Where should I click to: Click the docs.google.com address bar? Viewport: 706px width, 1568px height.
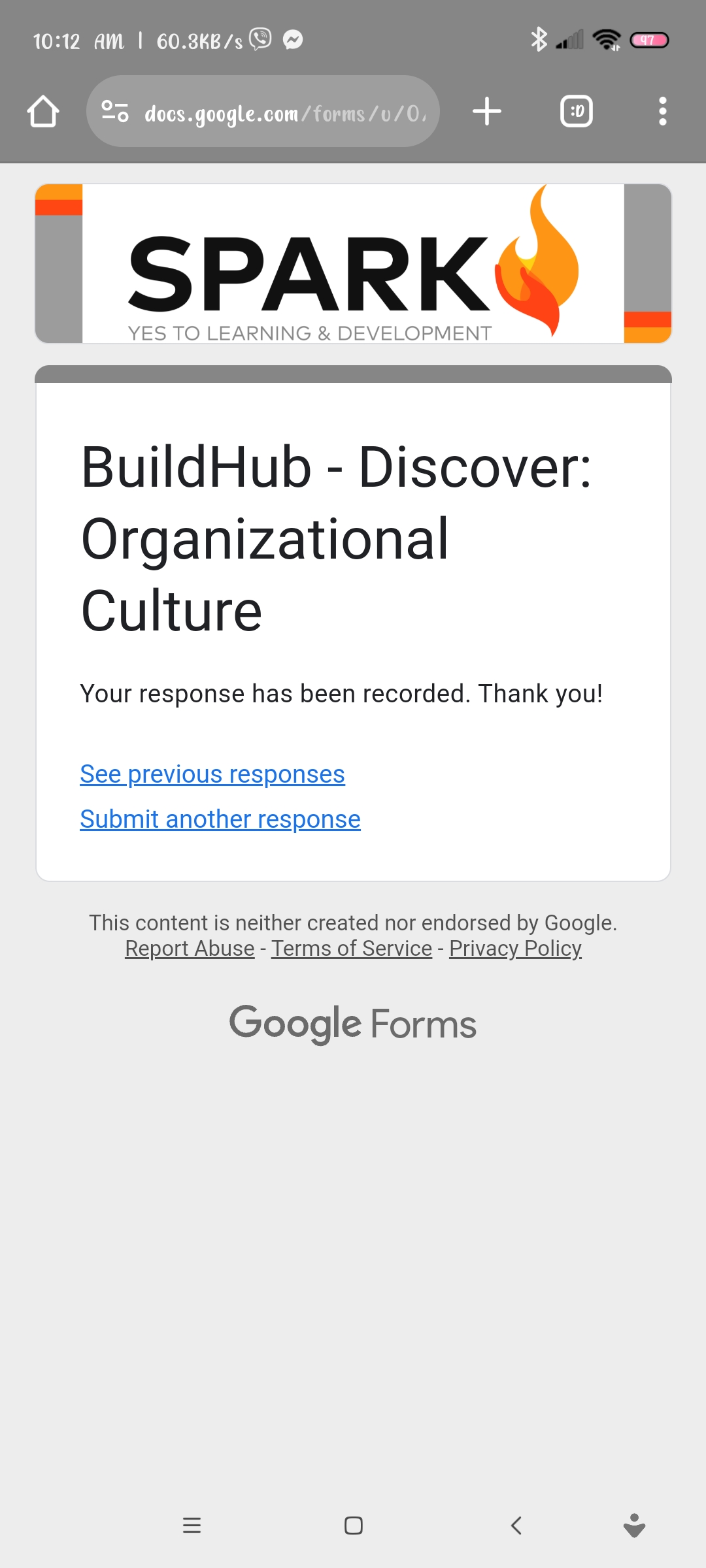(x=284, y=113)
